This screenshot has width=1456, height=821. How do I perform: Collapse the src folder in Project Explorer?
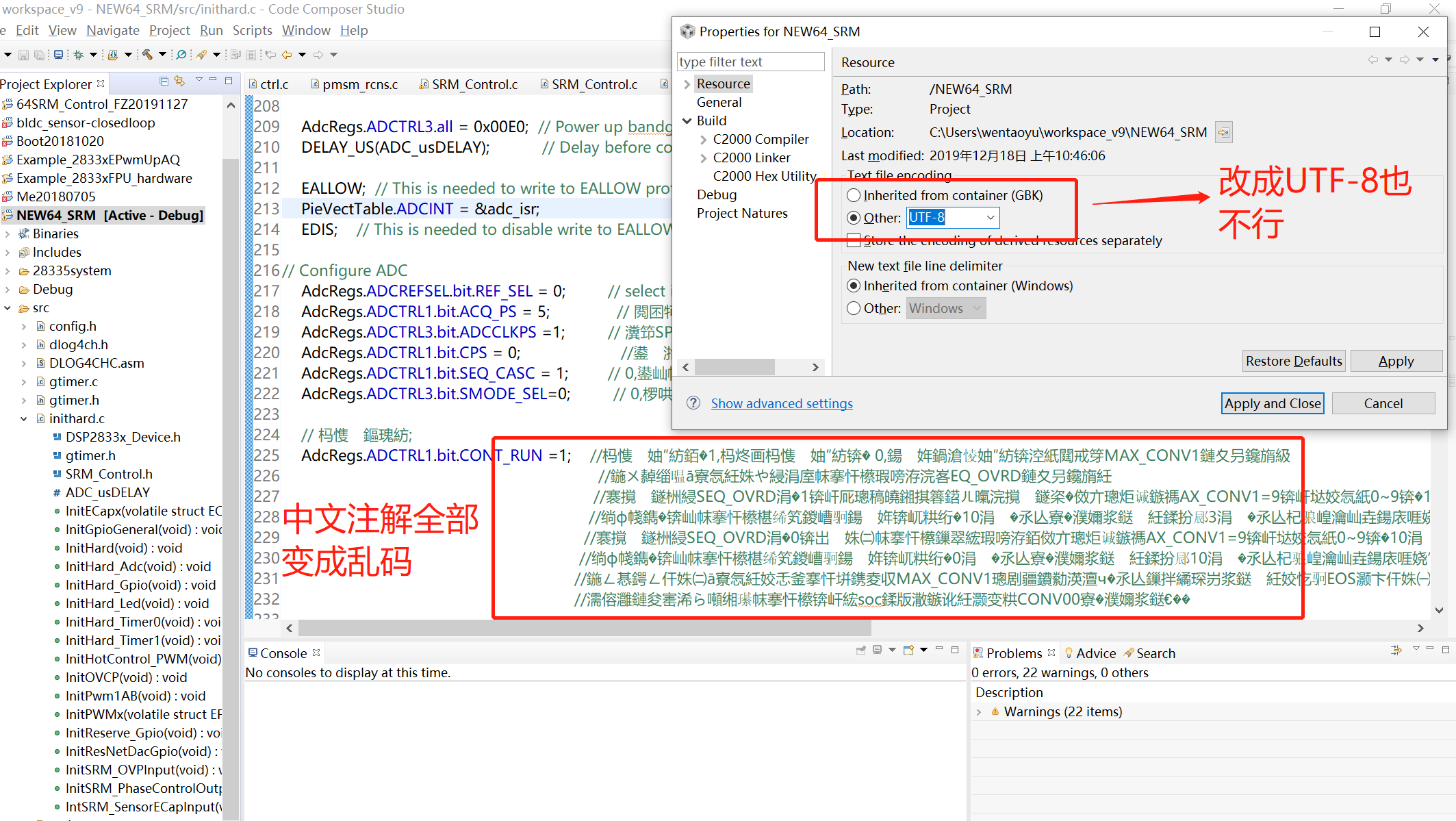[8, 308]
